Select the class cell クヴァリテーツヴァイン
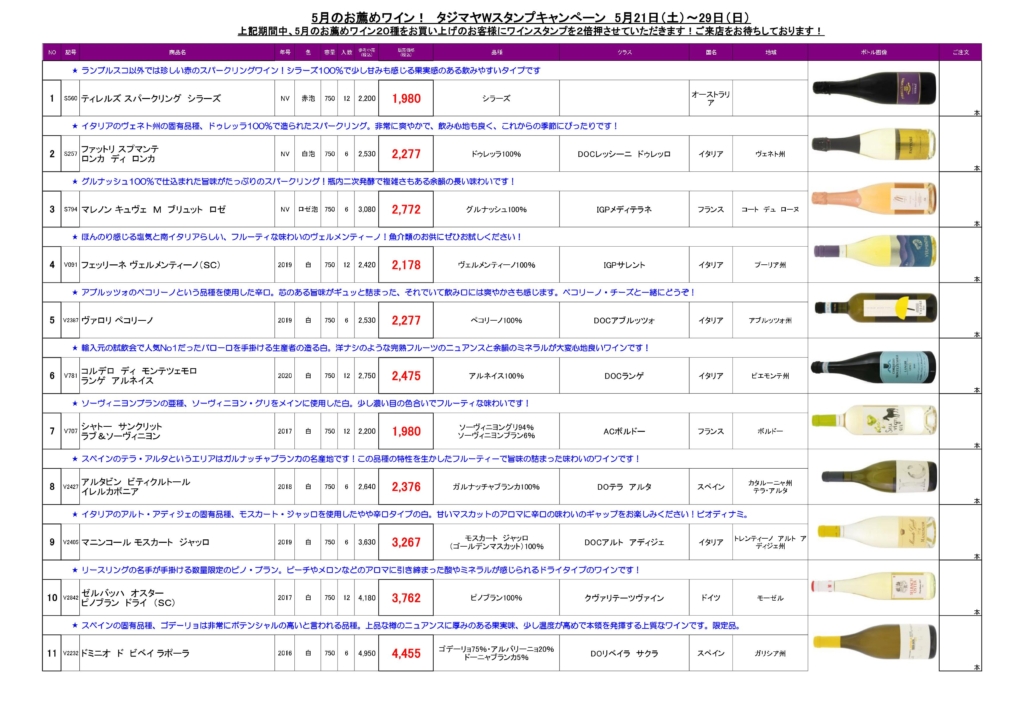Viewport: 1024px width, 724px height. 624,598
